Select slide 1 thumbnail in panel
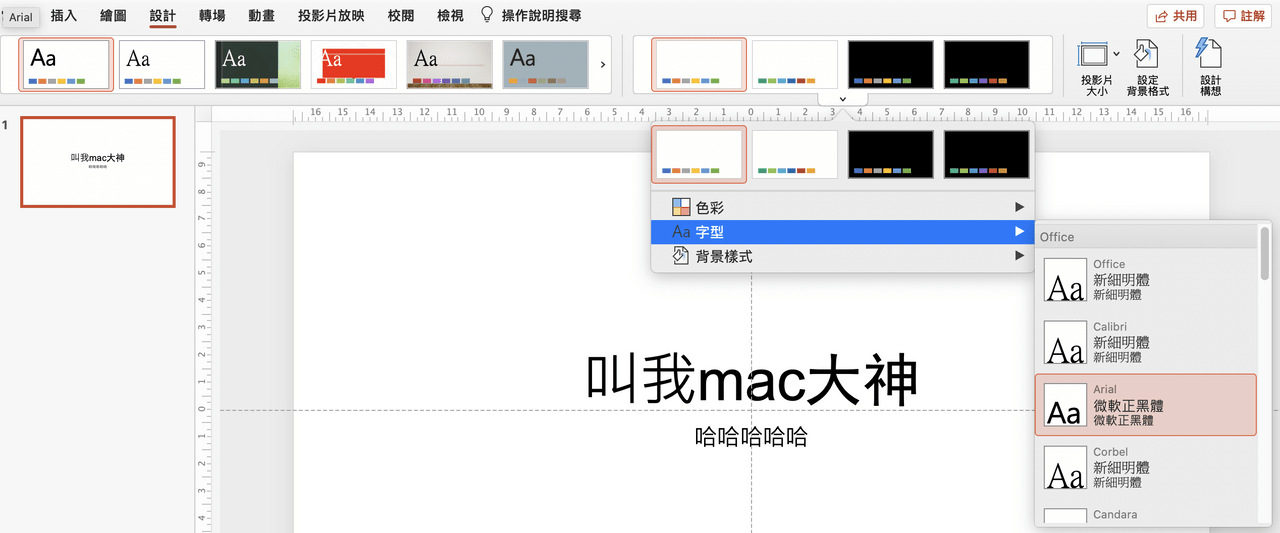Viewport: 1280px width, 533px height. tap(98, 162)
